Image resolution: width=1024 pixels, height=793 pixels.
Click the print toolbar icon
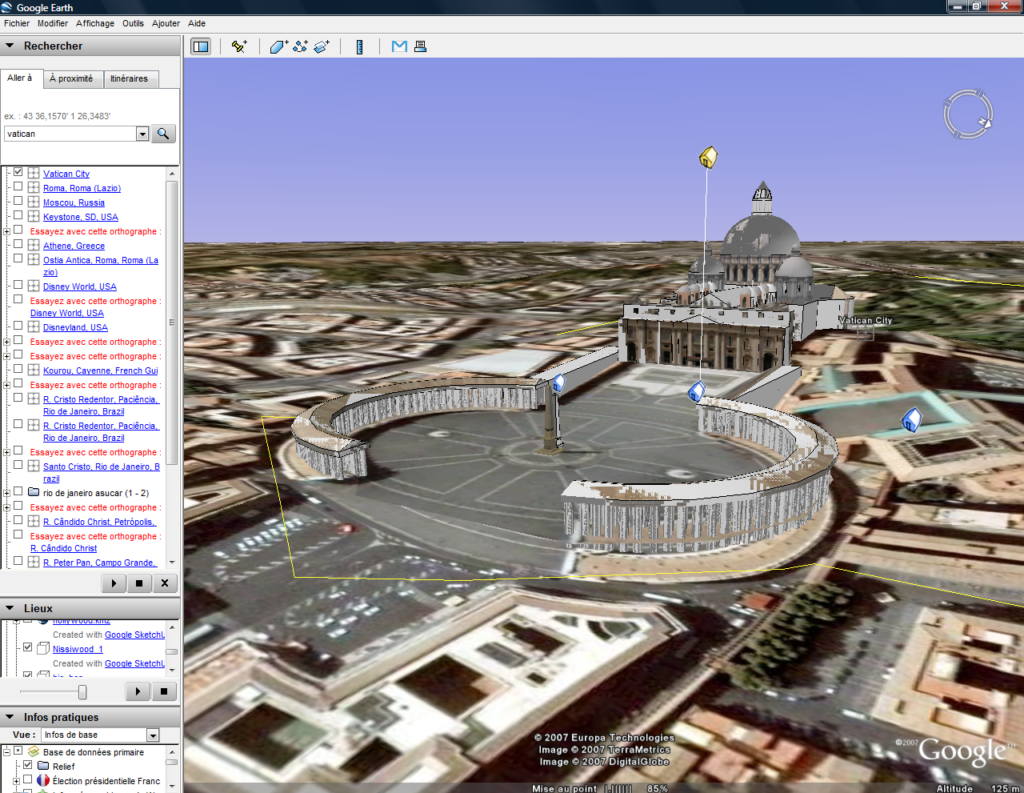(x=420, y=46)
